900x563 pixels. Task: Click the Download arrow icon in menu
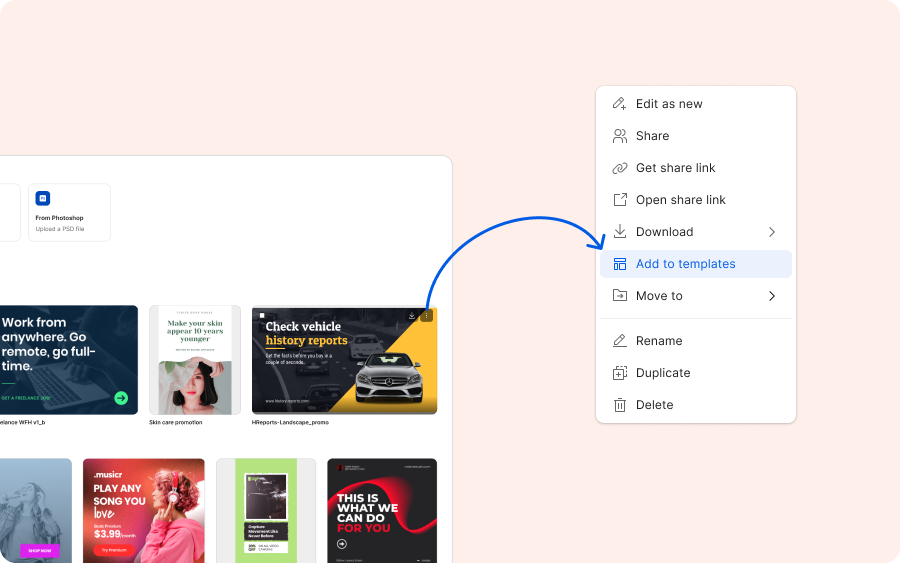[x=619, y=232]
